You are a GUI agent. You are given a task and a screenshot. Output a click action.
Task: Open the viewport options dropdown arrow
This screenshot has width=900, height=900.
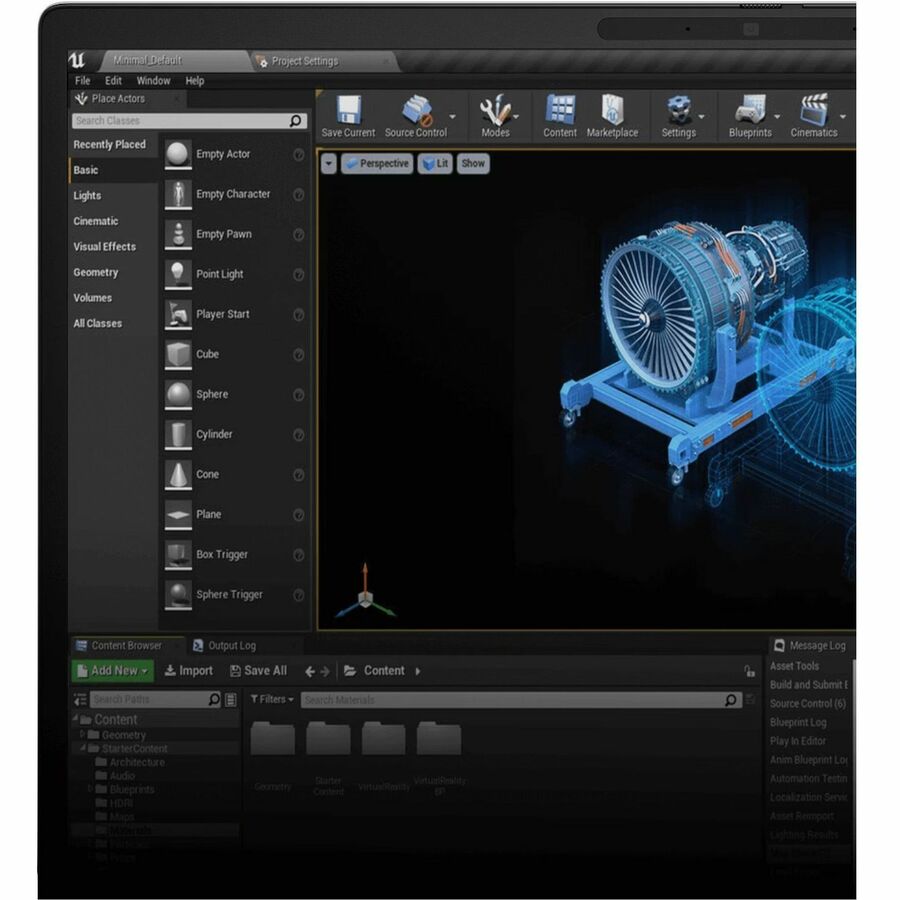[329, 163]
